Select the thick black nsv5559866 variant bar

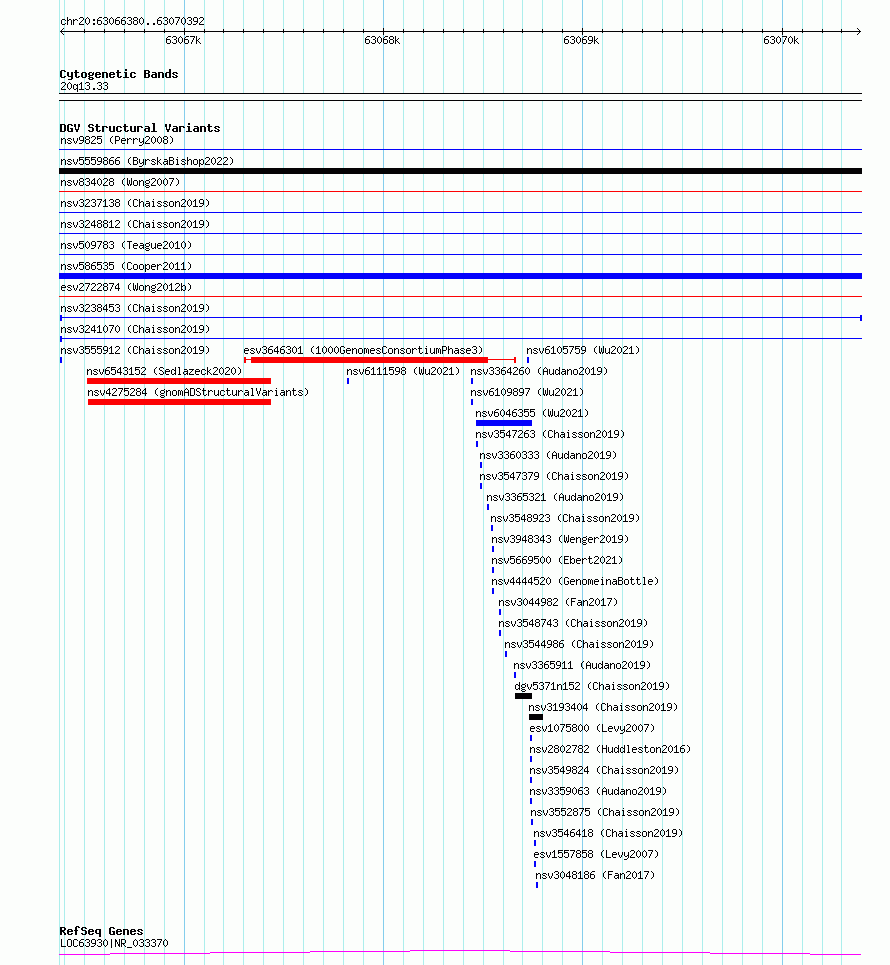(x=460, y=171)
